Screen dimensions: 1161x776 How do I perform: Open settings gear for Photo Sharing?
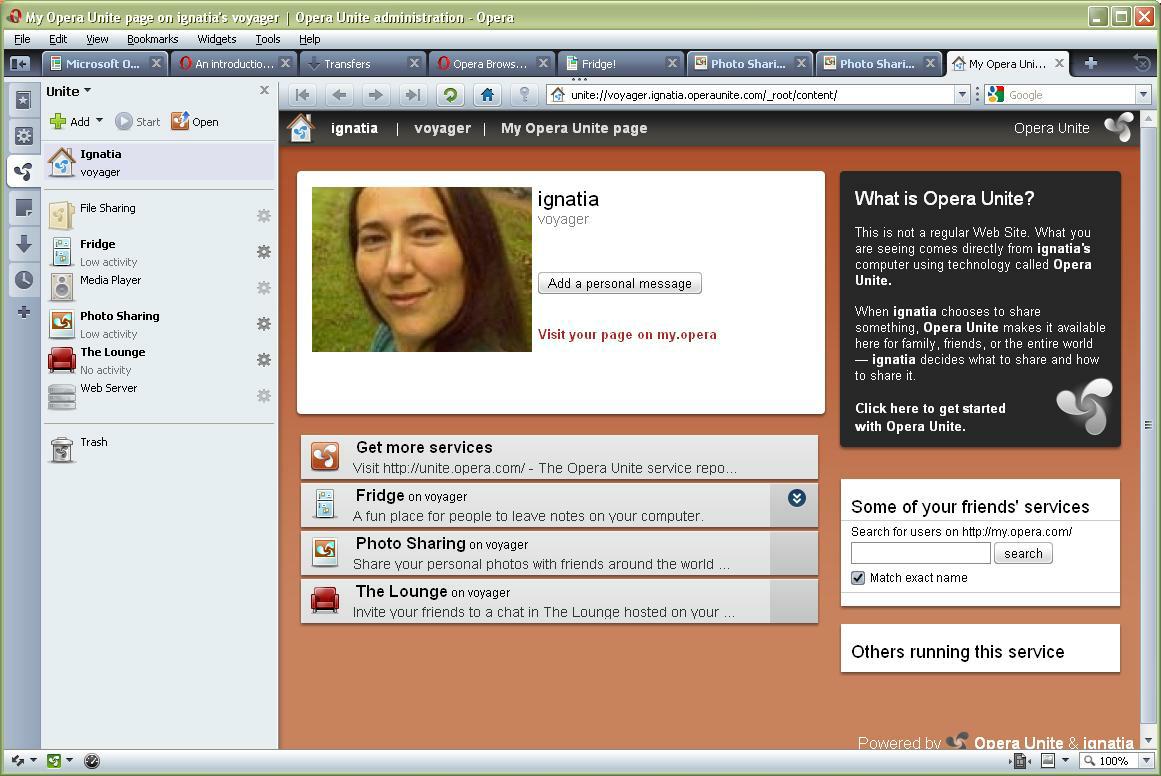[x=264, y=324]
